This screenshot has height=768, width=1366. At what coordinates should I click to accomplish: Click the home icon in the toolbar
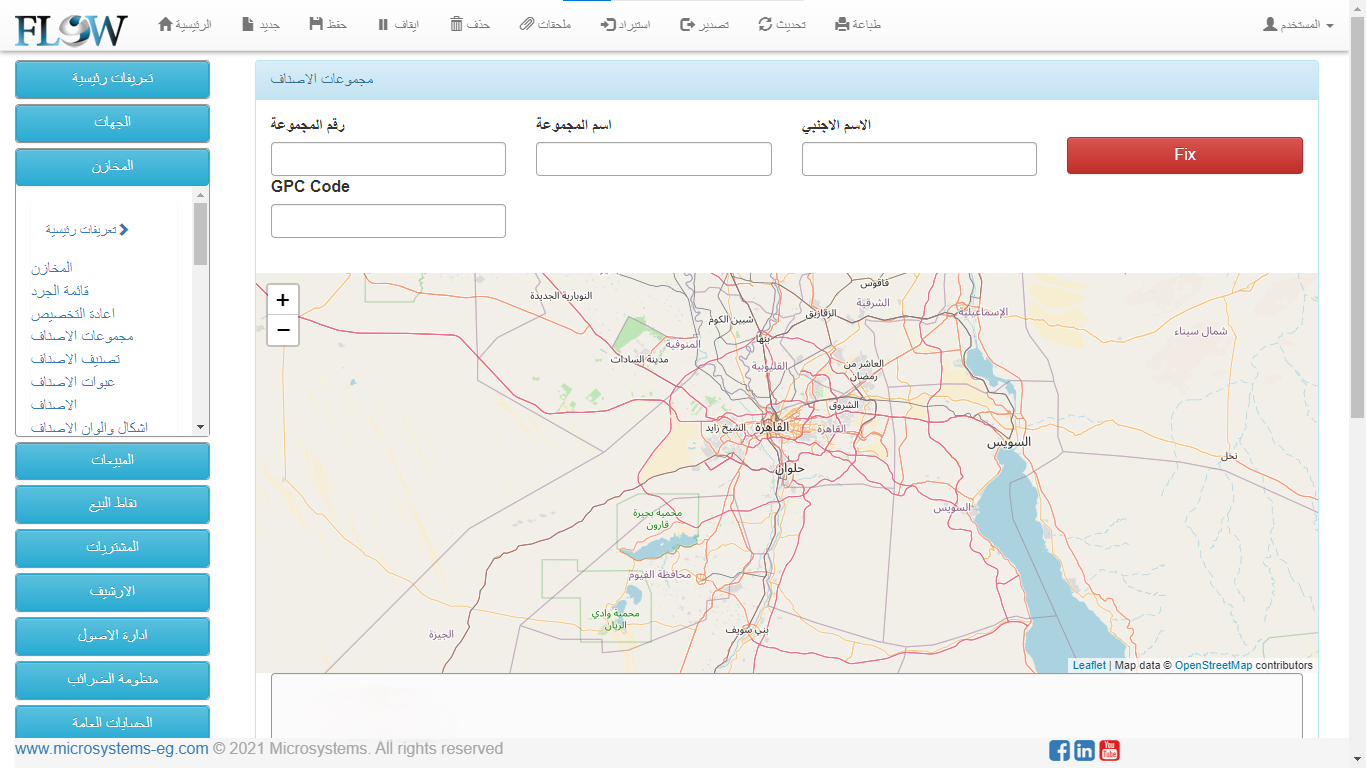(x=166, y=24)
